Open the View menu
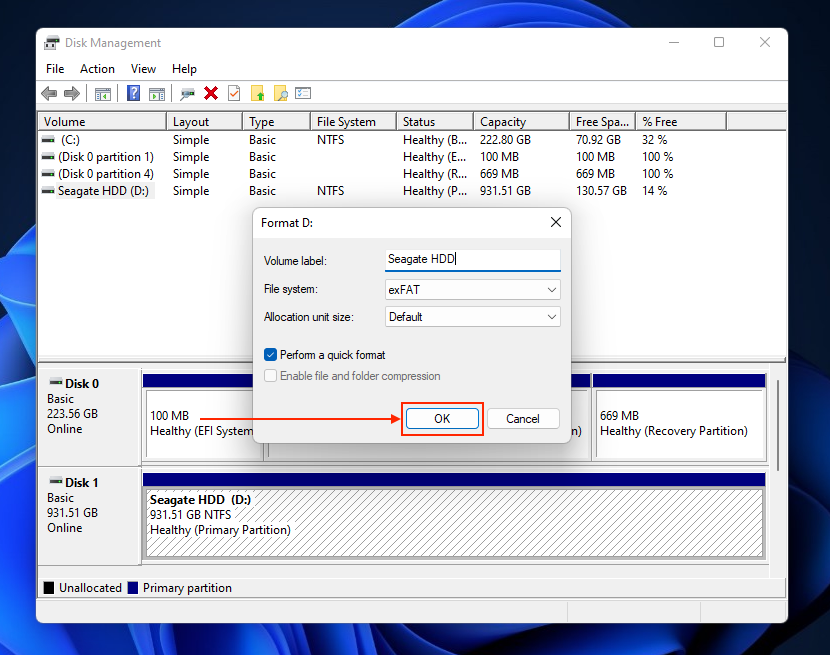This screenshot has width=830, height=655. (143, 69)
